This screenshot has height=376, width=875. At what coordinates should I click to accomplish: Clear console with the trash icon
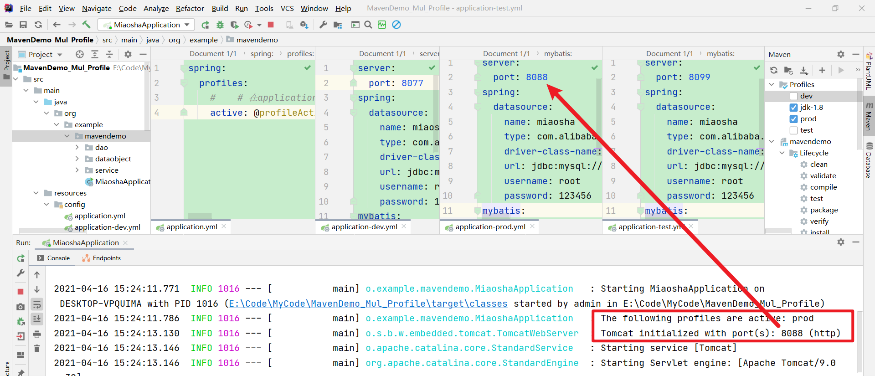(x=37, y=348)
